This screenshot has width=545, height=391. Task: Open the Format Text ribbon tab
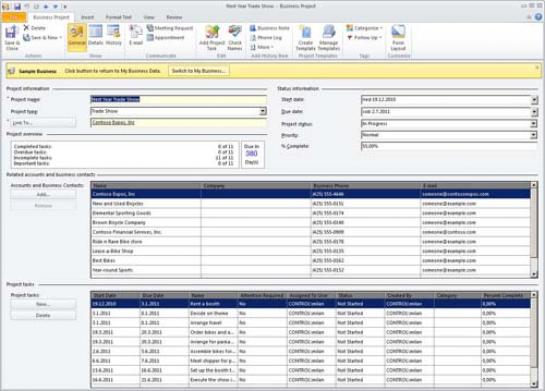click(119, 17)
